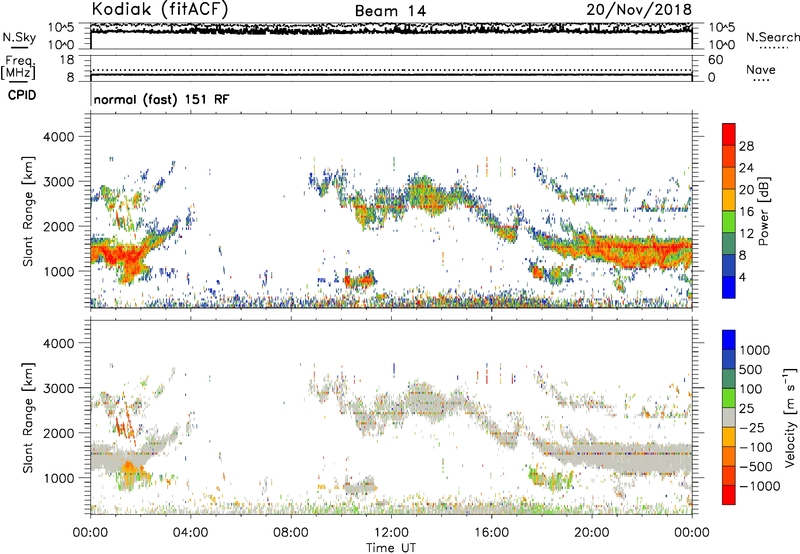
Task: Pick the blue bottom segment of Power color bar
Action: pos(729,287)
